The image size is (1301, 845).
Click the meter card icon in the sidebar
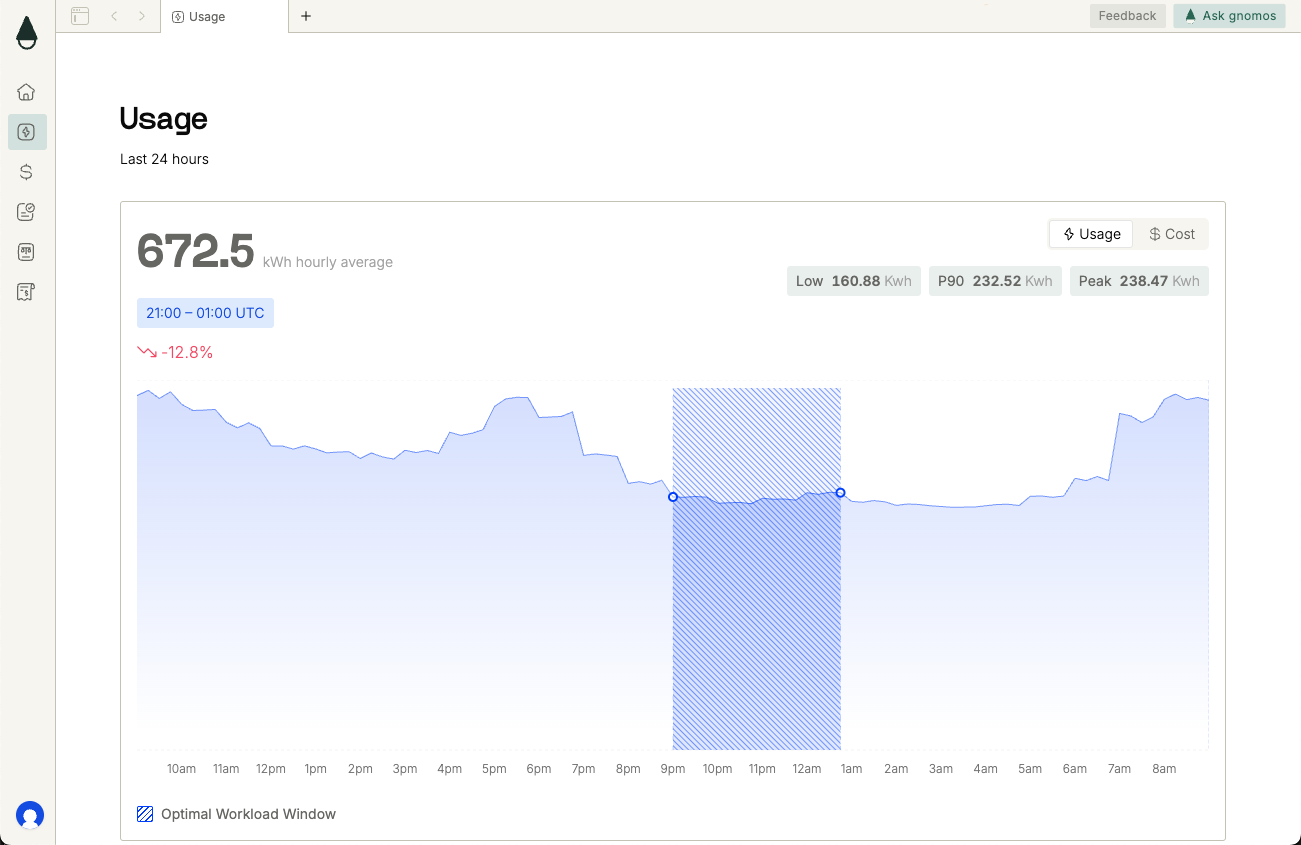point(26,251)
